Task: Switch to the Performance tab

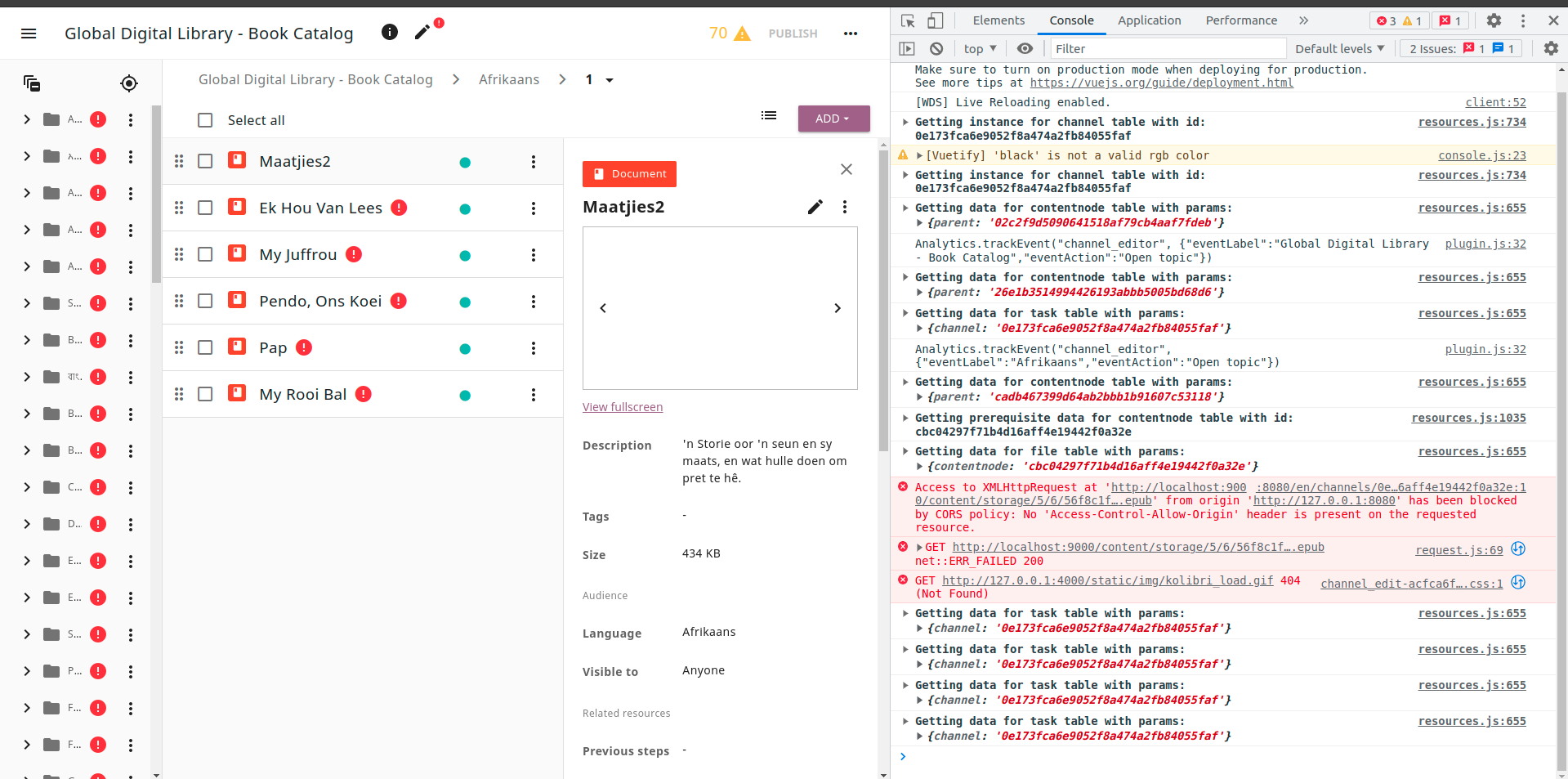Action: [1241, 20]
